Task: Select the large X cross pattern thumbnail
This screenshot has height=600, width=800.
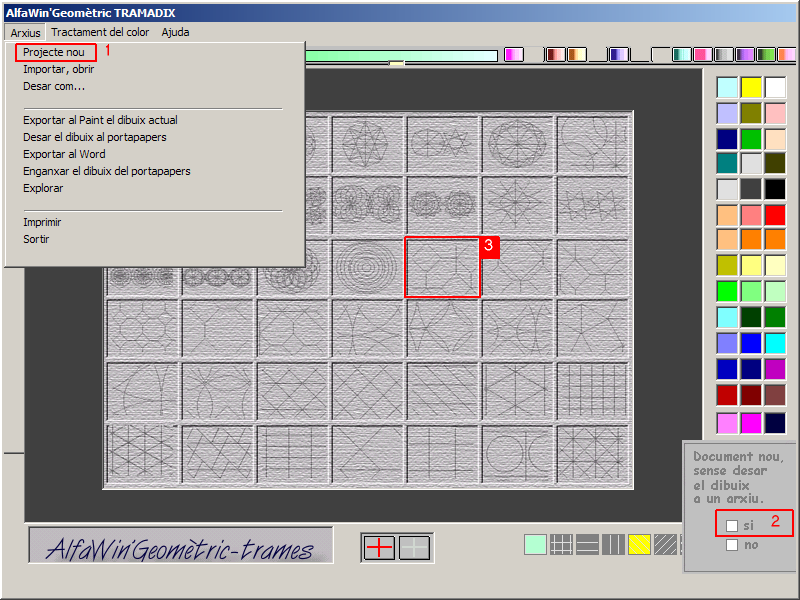Action: coord(367,453)
